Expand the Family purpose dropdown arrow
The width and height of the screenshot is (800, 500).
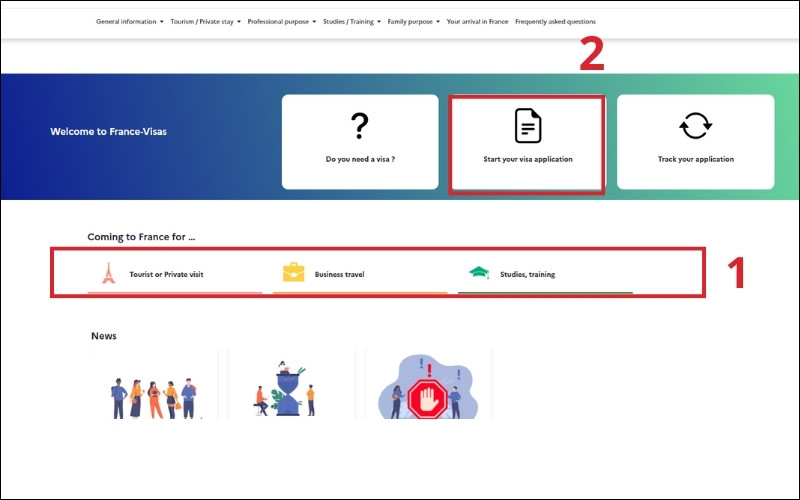438,21
